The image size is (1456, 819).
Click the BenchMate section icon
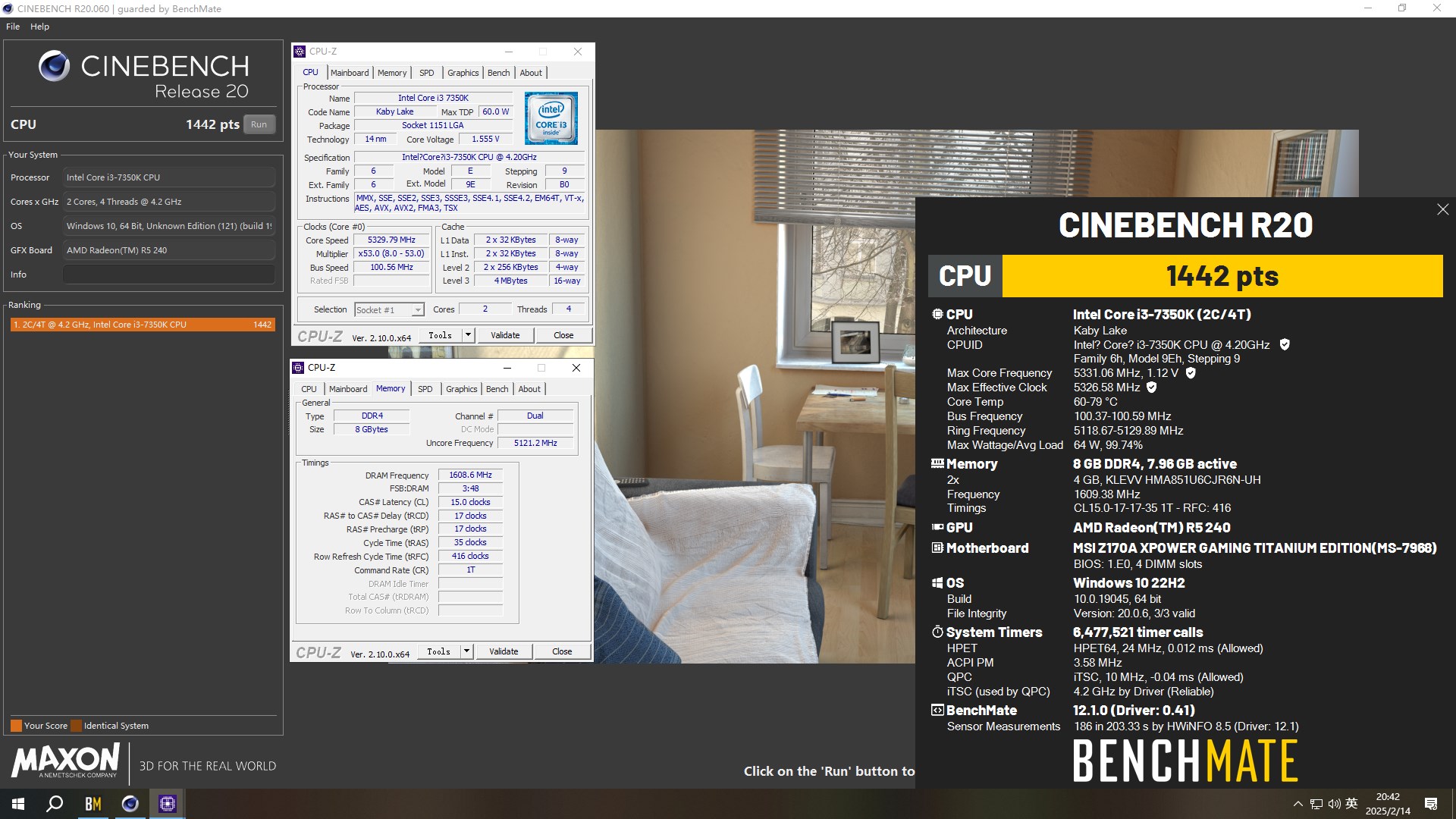937,710
